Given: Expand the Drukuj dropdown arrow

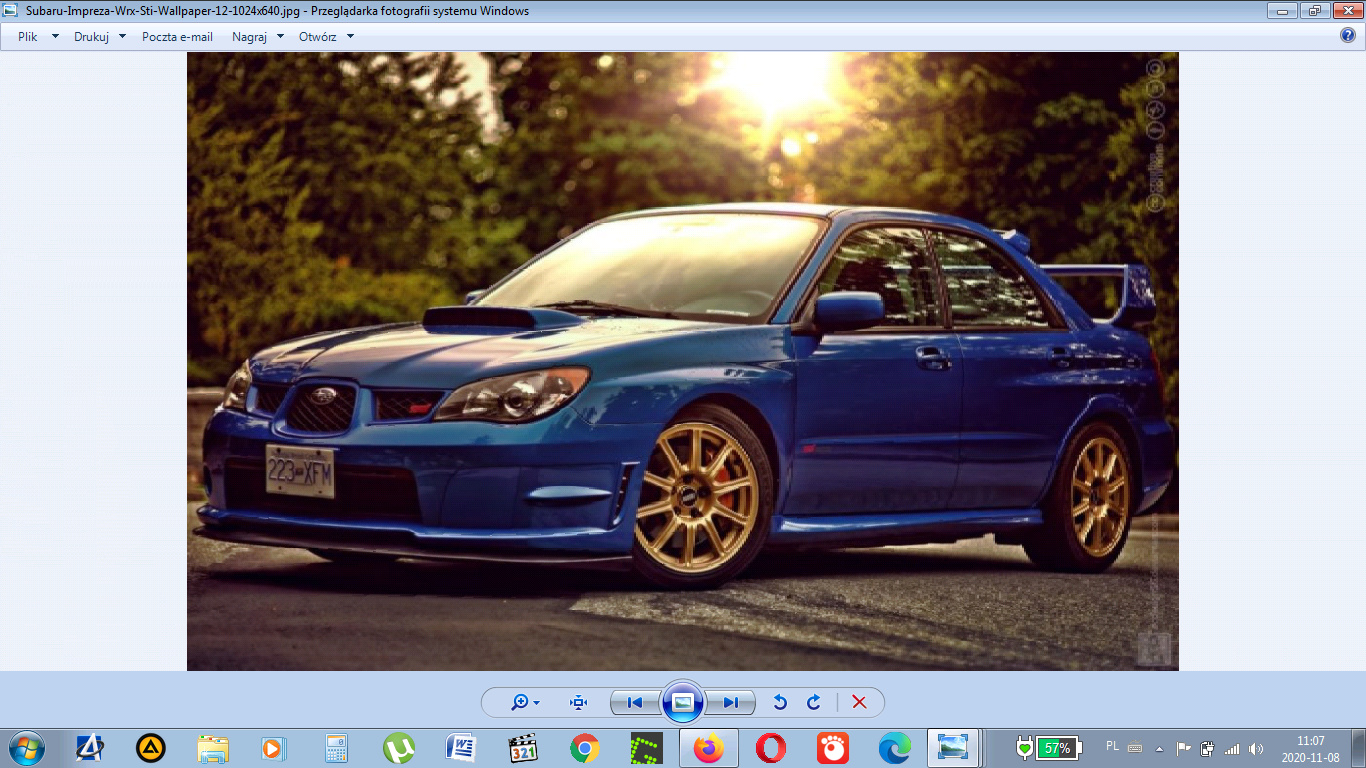Looking at the screenshot, I should click(122, 37).
